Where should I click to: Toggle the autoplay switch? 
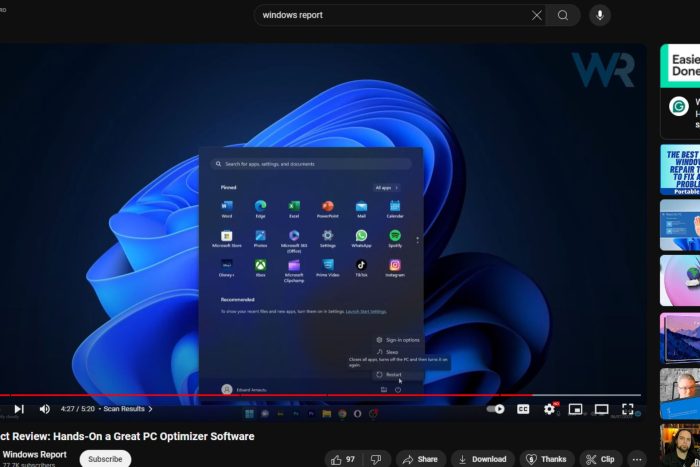click(495, 409)
